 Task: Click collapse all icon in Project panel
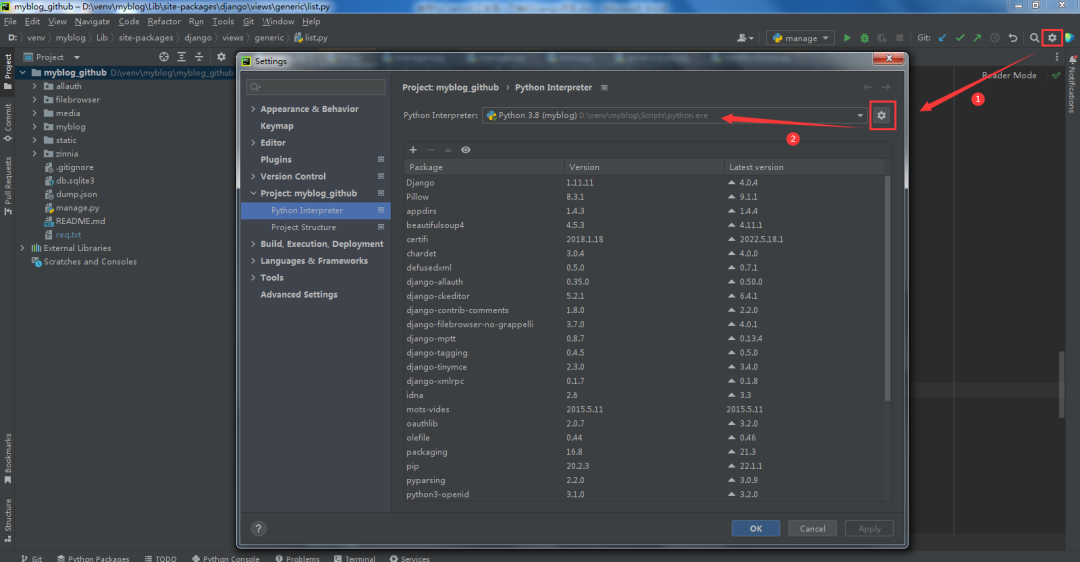pyautogui.click(x=199, y=57)
